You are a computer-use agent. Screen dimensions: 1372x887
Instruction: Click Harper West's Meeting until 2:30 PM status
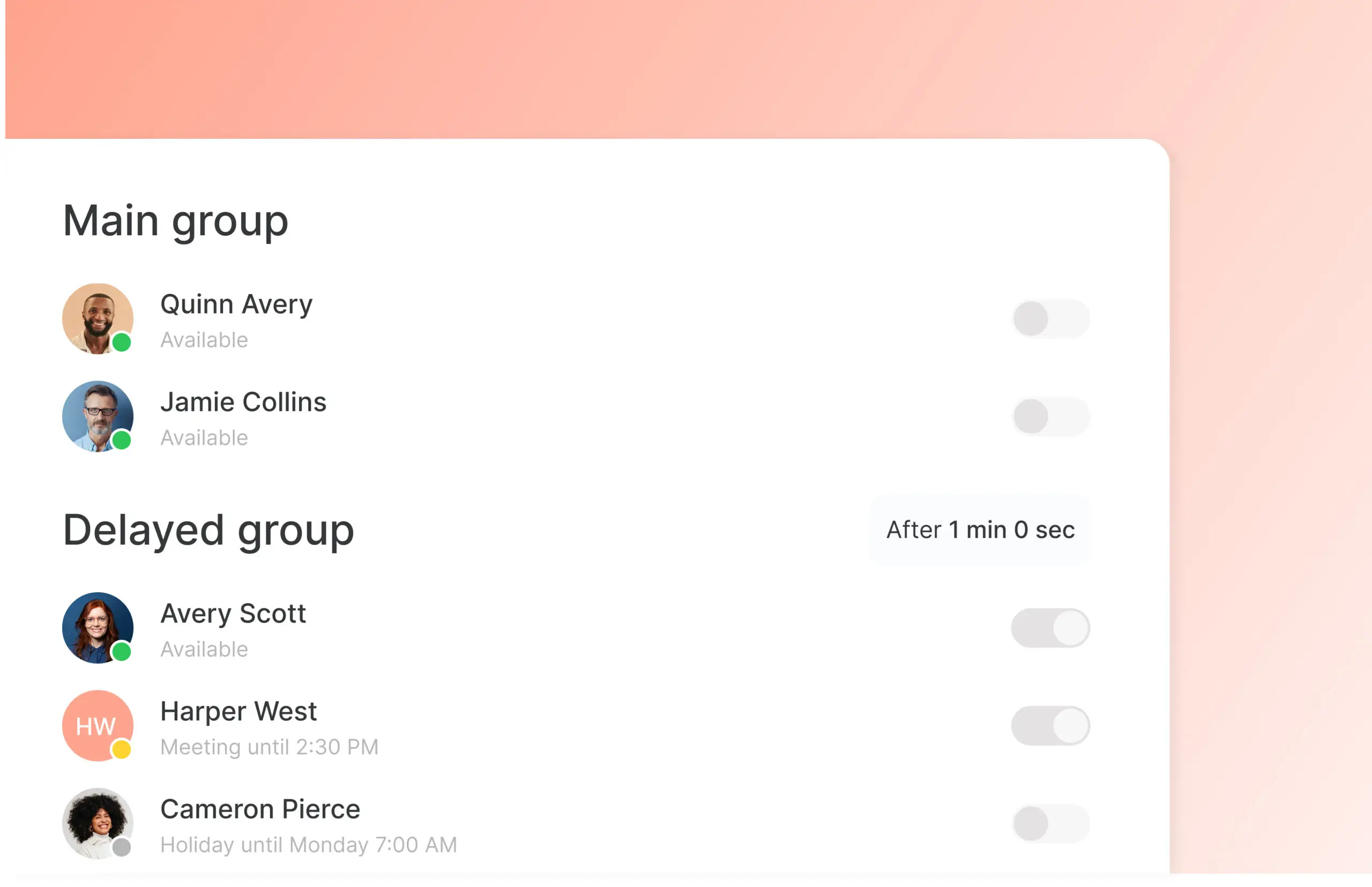point(269,747)
